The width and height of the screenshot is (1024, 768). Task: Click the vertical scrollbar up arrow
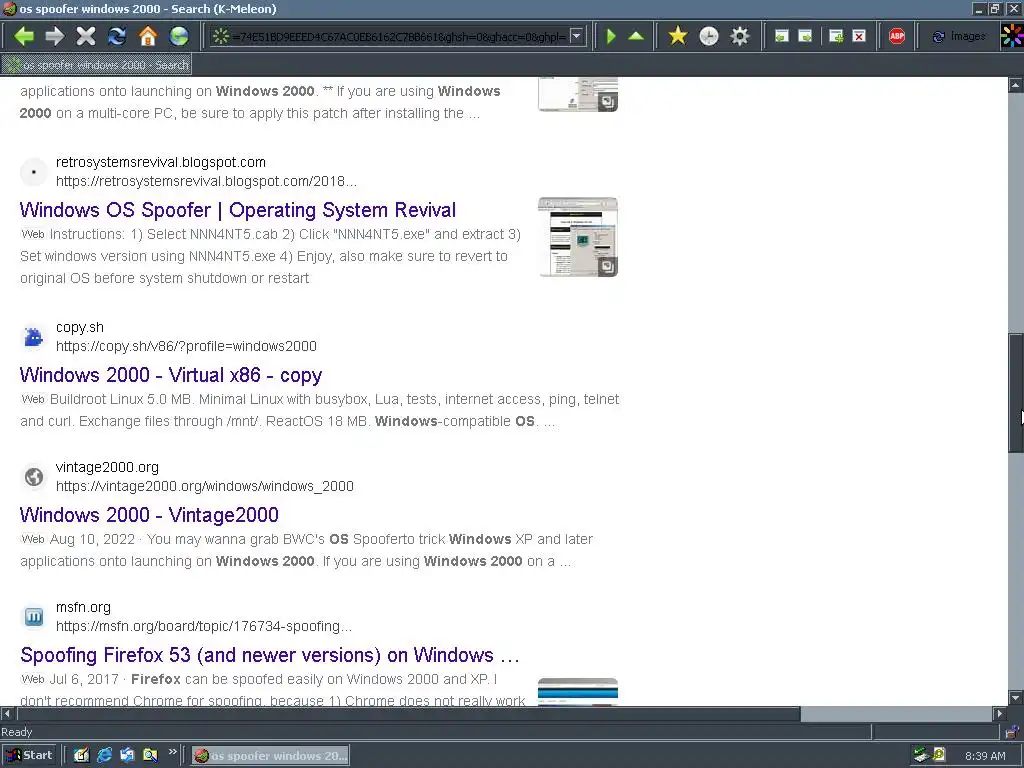click(1016, 85)
